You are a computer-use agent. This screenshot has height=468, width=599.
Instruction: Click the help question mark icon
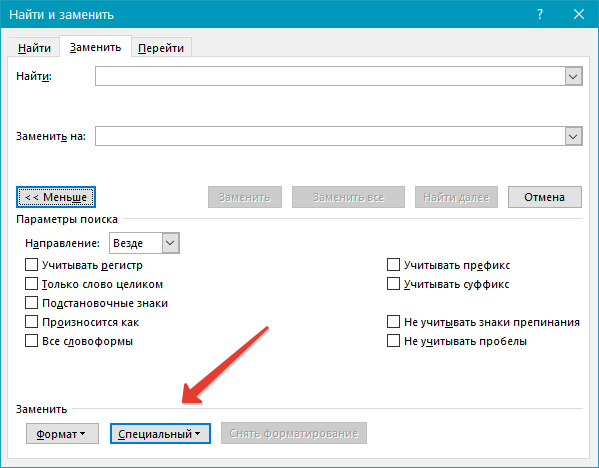coord(540,15)
